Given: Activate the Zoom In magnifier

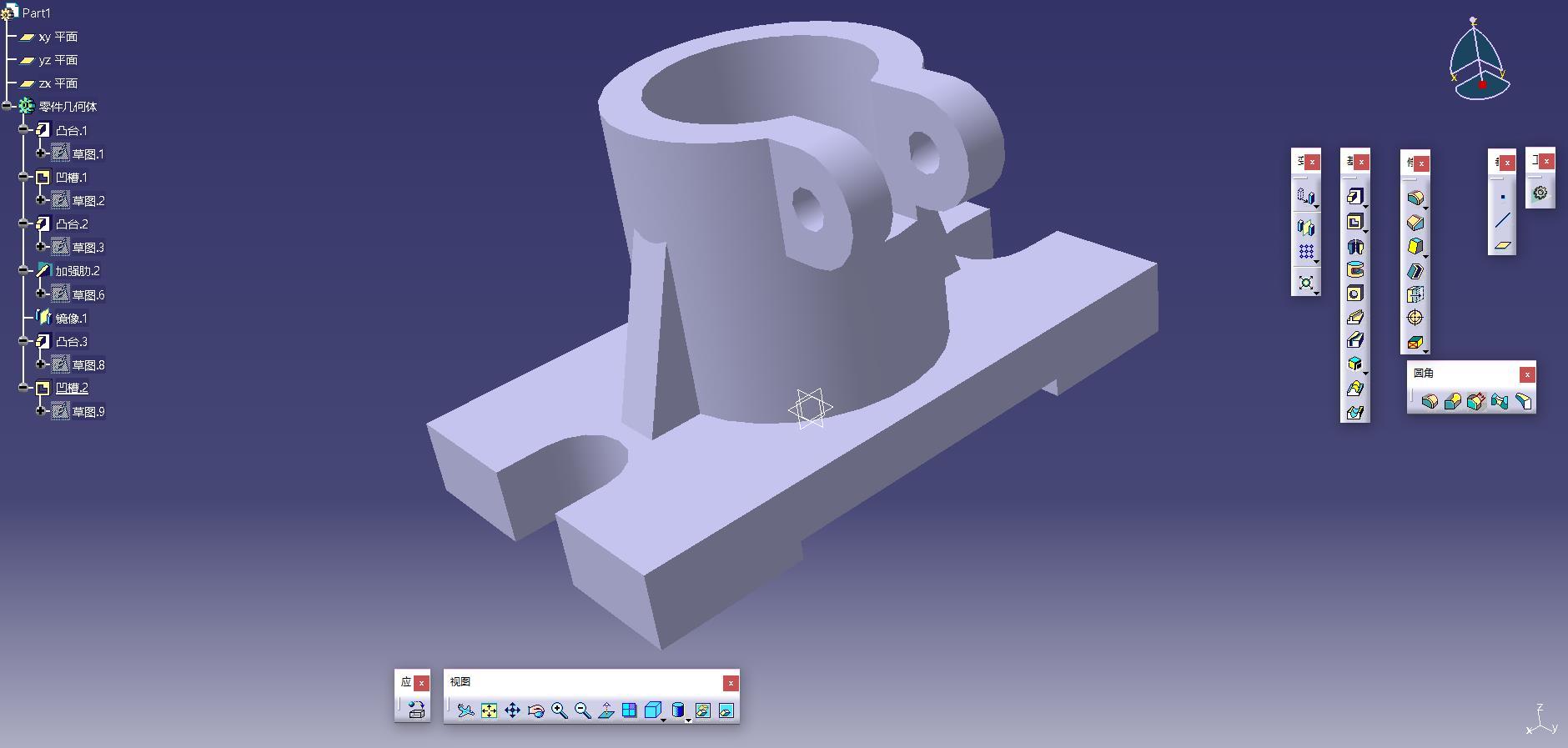Looking at the screenshot, I should pyautogui.click(x=559, y=710).
